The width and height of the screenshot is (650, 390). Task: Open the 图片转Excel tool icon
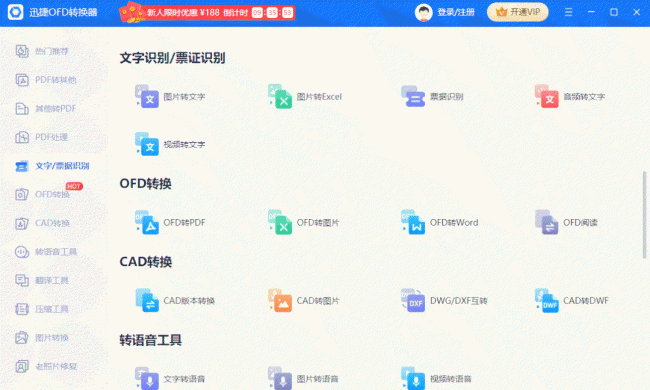(280, 96)
